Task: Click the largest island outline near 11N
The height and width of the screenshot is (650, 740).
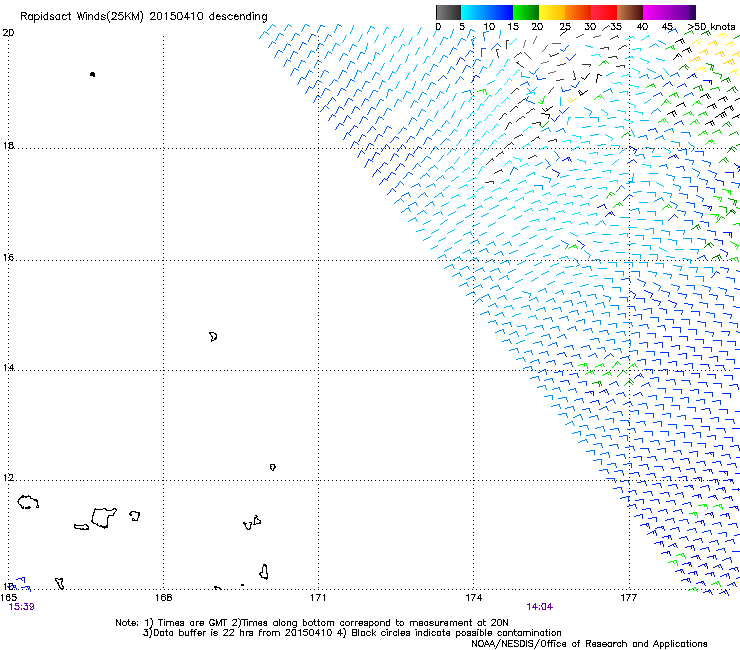Action: click(104, 517)
